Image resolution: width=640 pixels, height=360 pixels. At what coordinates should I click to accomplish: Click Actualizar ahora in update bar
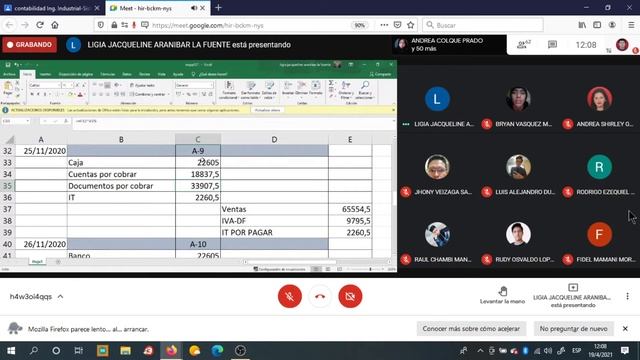click(x=267, y=110)
